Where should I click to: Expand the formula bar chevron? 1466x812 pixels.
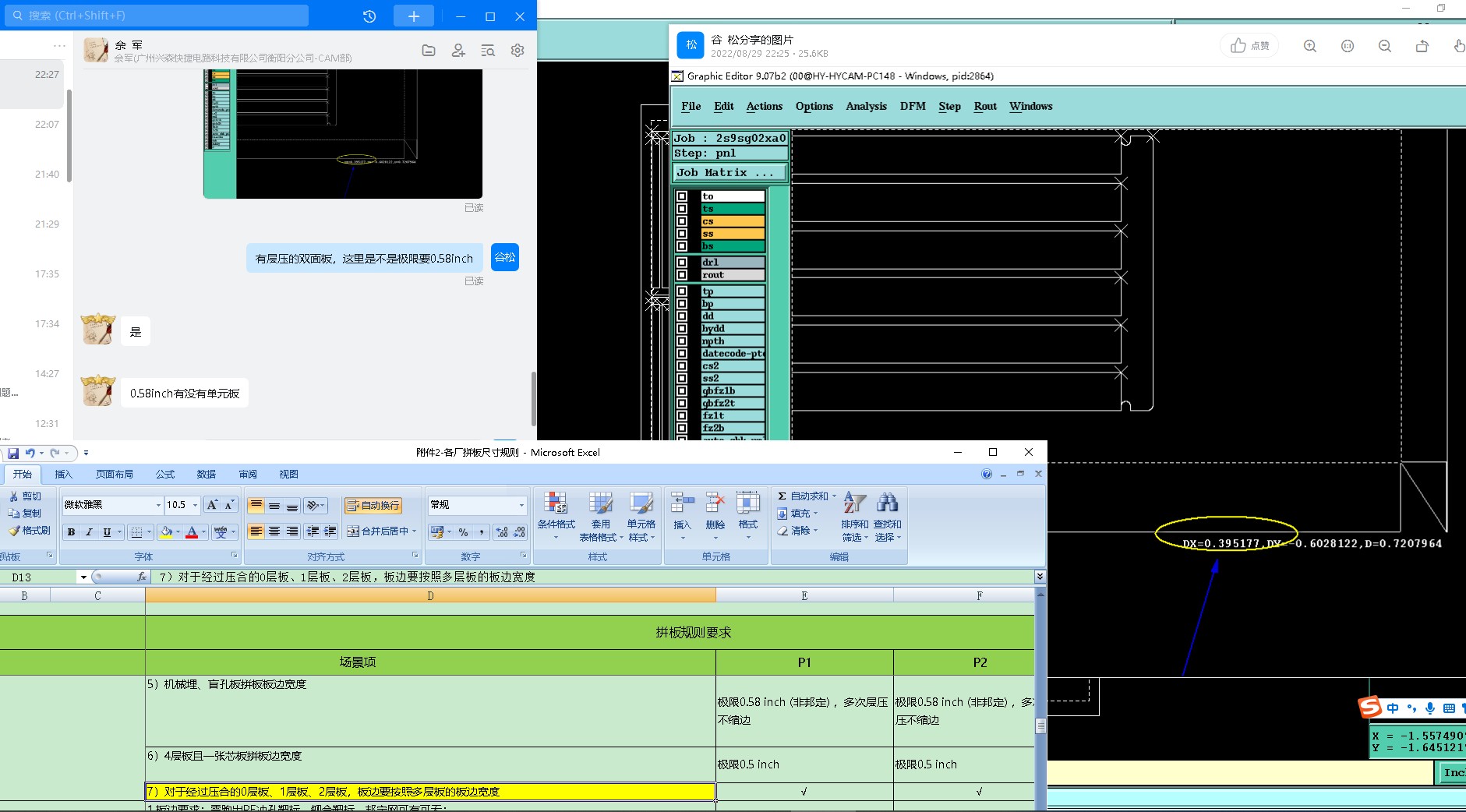tap(1040, 577)
